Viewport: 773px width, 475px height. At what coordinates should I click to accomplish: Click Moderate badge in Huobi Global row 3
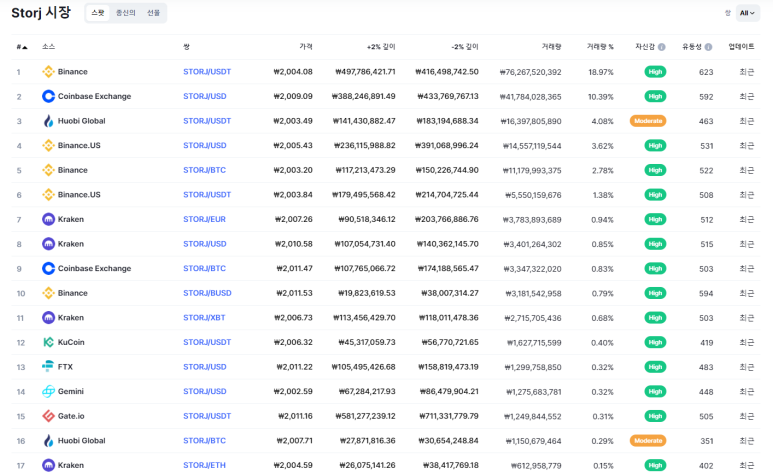648,121
